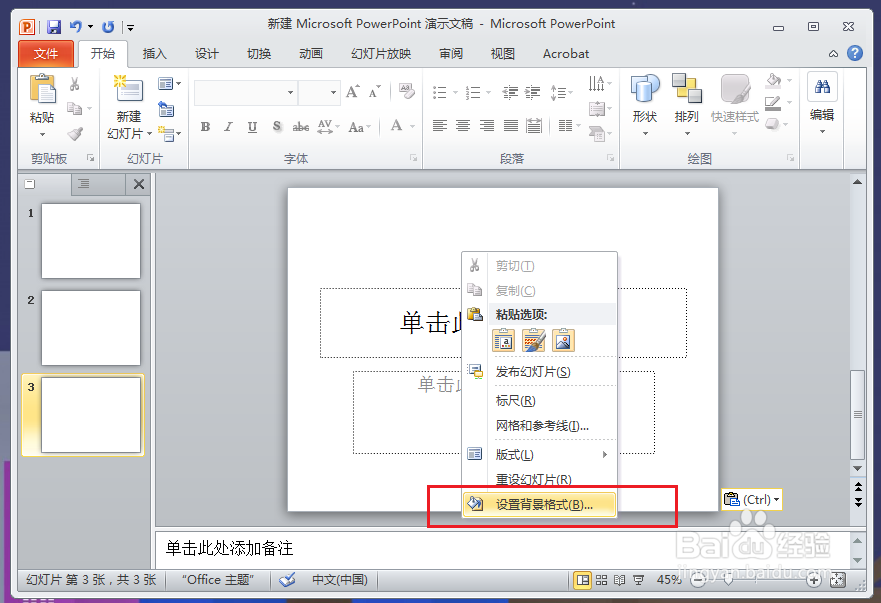
Task: Toggle text Shadow formatting
Action: pyautogui.click(x=276, y=127)
